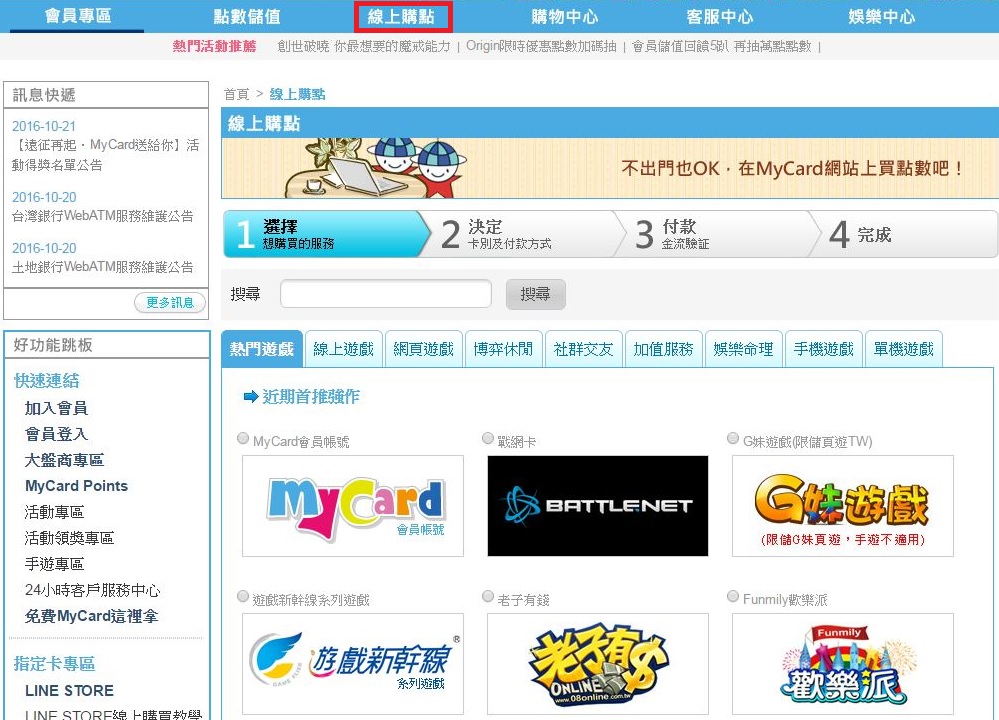Select the 老子有錢 radio button
Image resolution: width=999 pixels, height=720 pixels.
[487, 596]
